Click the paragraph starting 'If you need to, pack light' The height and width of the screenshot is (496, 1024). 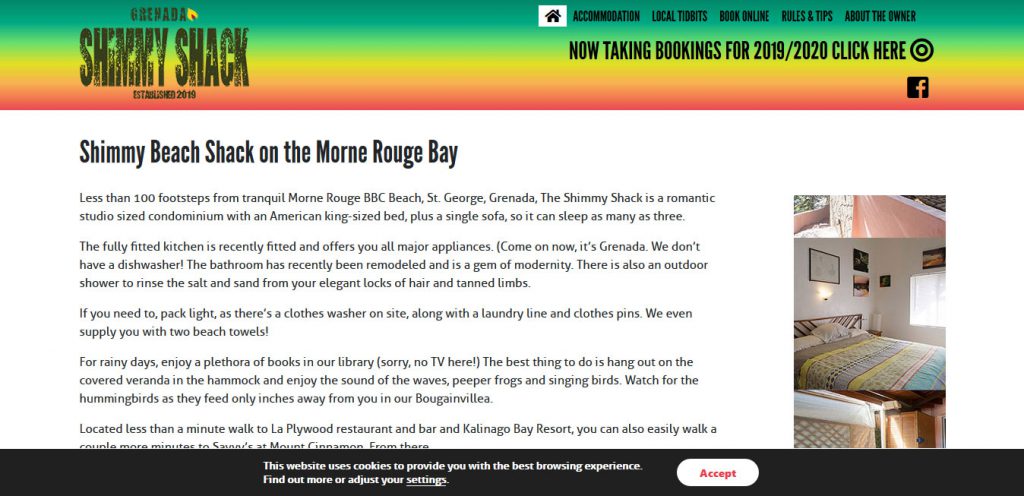point(386,322)
